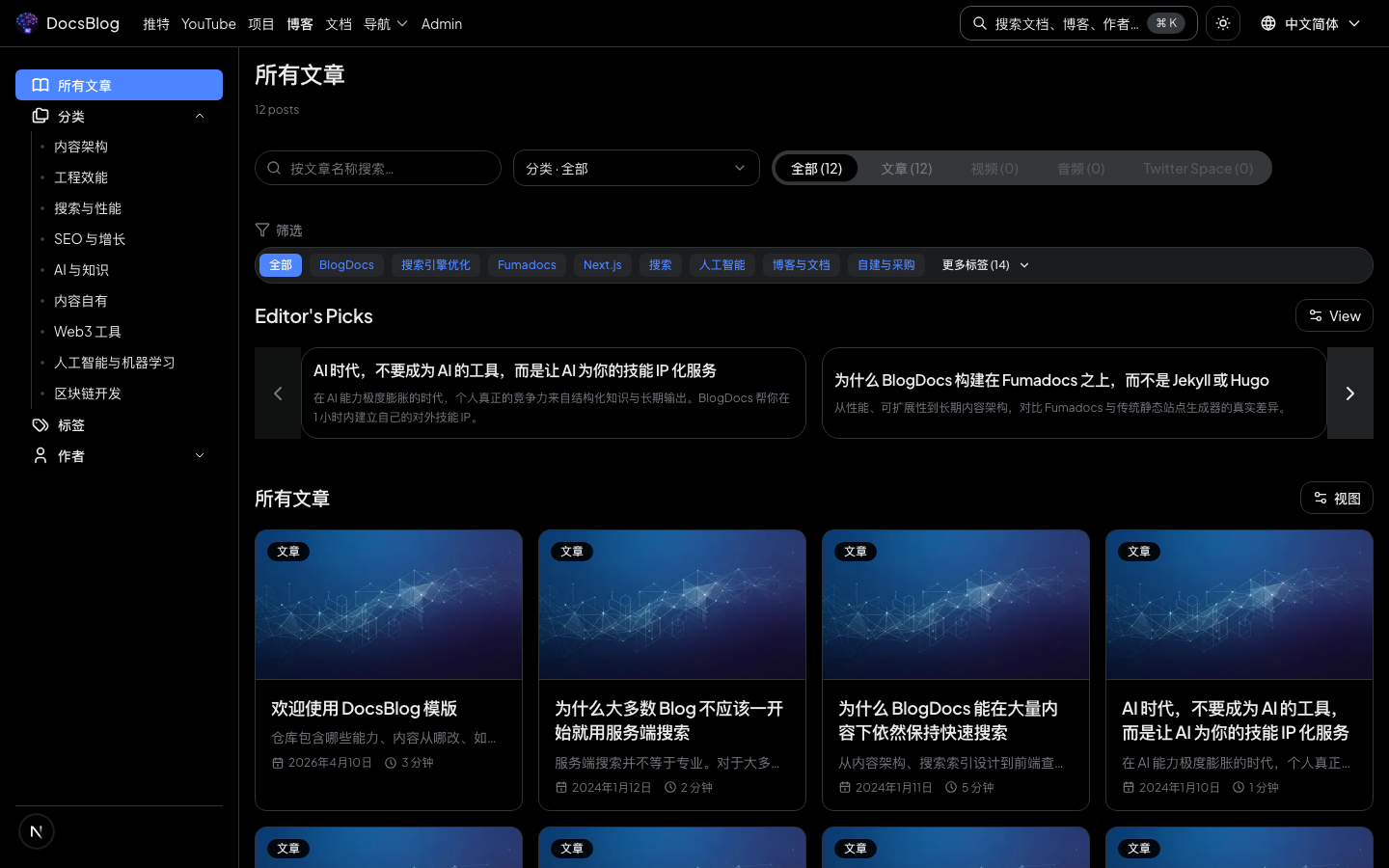
Task: Select the Next.js tag filter
Action: click(x=602, y=265)
